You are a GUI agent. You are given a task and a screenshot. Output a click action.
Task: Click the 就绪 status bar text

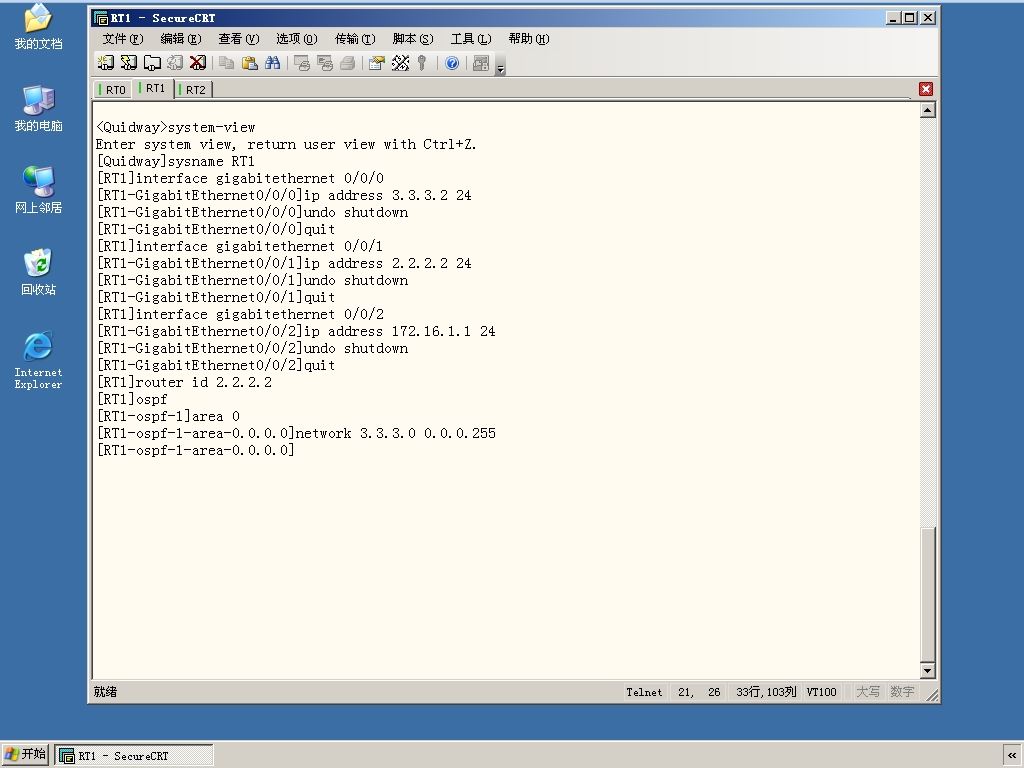(105, 692)
